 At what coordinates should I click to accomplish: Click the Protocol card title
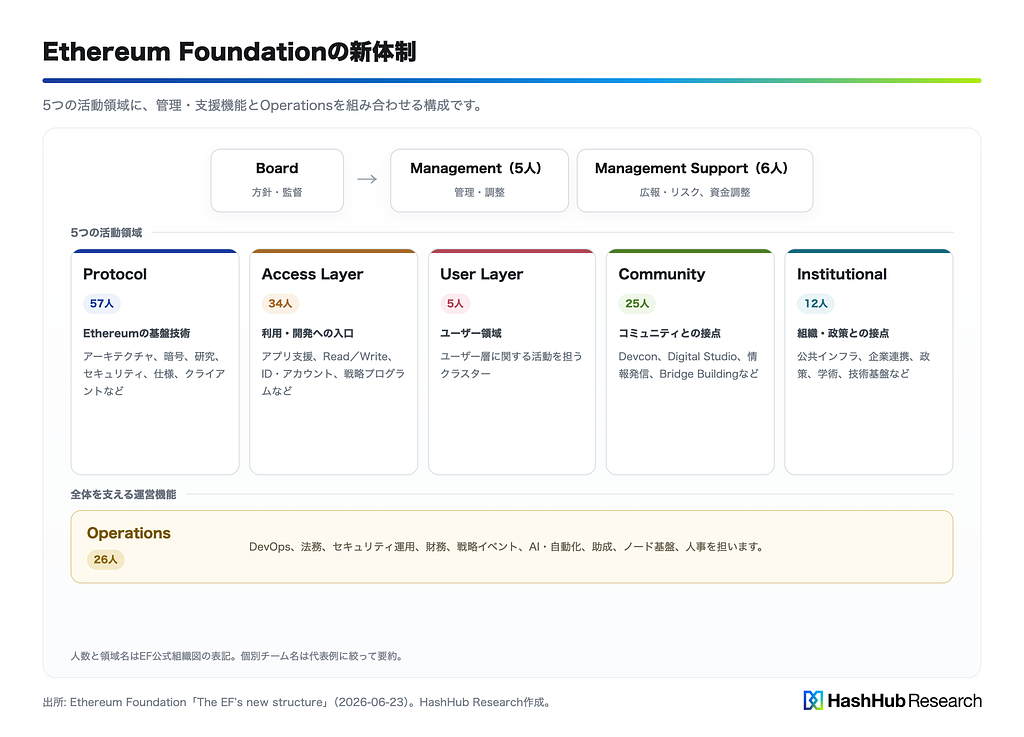click(115, 274)
